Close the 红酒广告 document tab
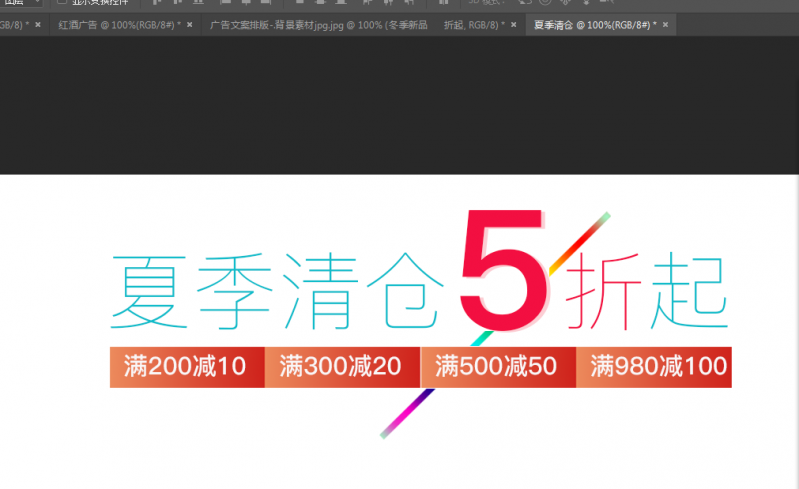The width and height of the screenshot is (799, 489). (190, 24)
